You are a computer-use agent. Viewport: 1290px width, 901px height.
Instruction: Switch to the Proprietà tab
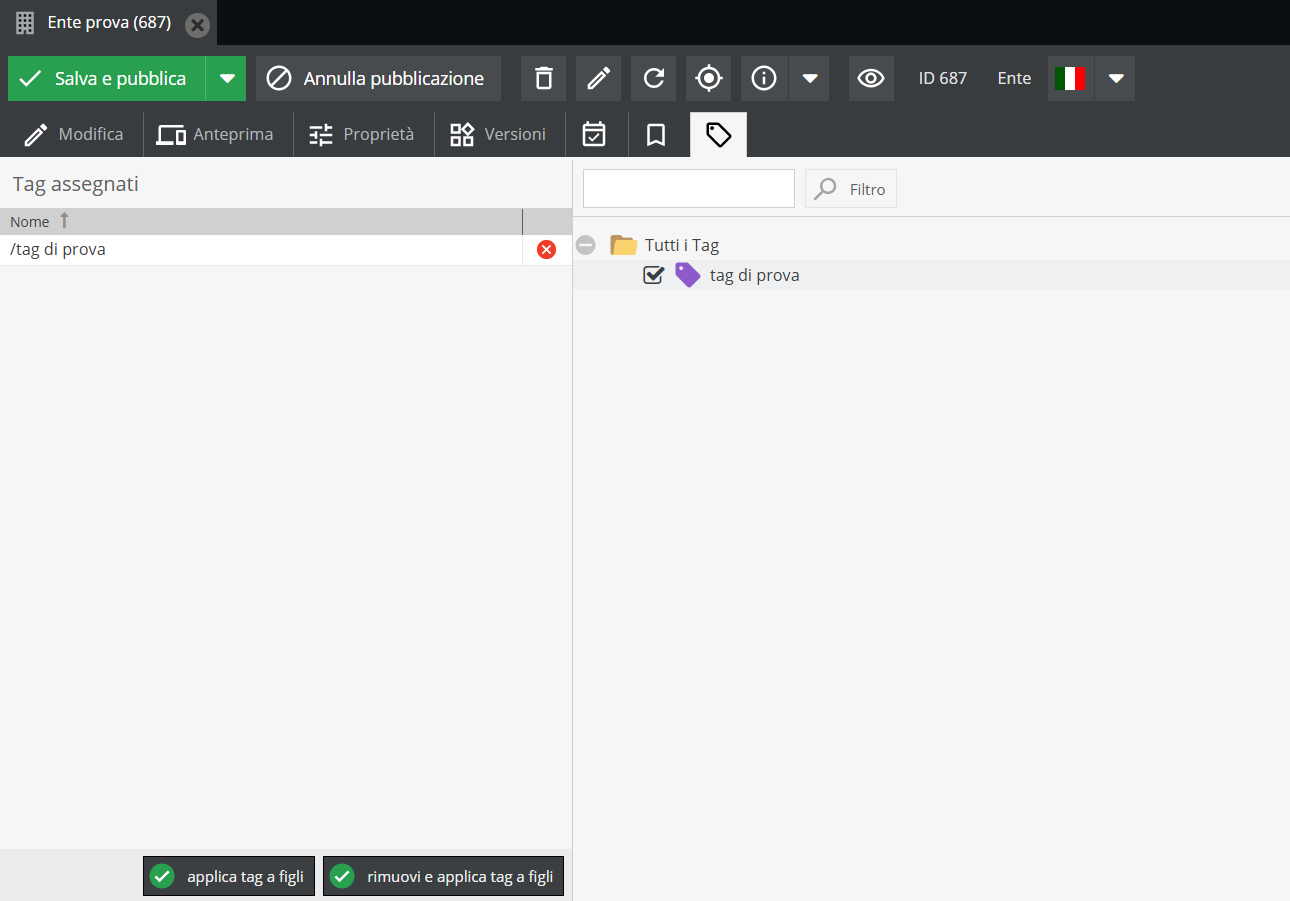coord(362,135)
